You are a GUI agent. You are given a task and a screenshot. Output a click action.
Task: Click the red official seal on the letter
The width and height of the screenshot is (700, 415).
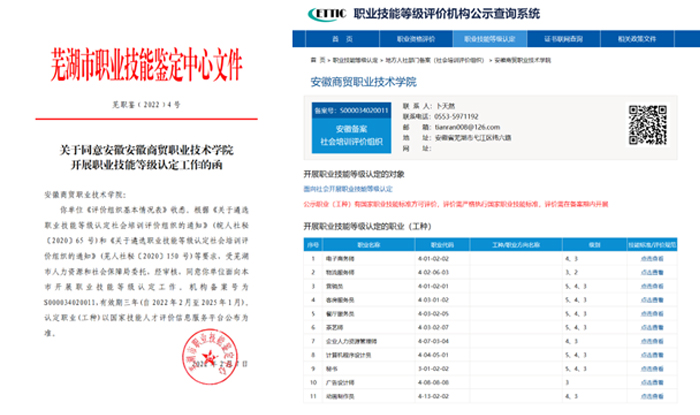coord(209,357)
